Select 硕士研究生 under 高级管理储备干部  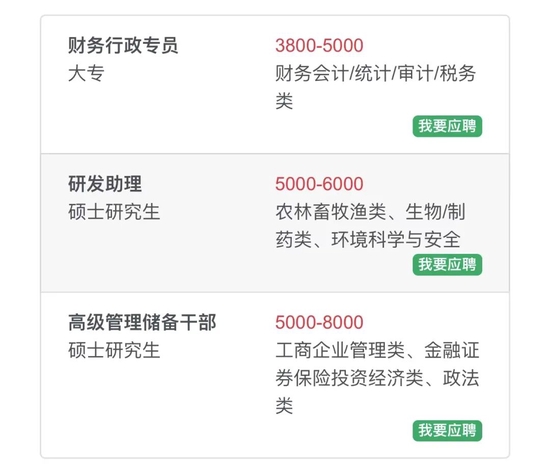114,350
